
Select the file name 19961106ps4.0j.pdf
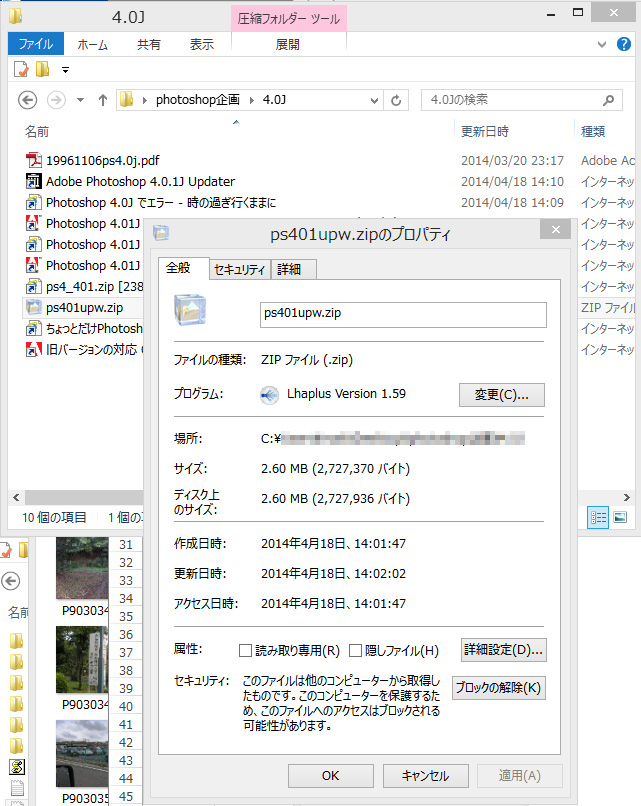(x=103, y=160)
